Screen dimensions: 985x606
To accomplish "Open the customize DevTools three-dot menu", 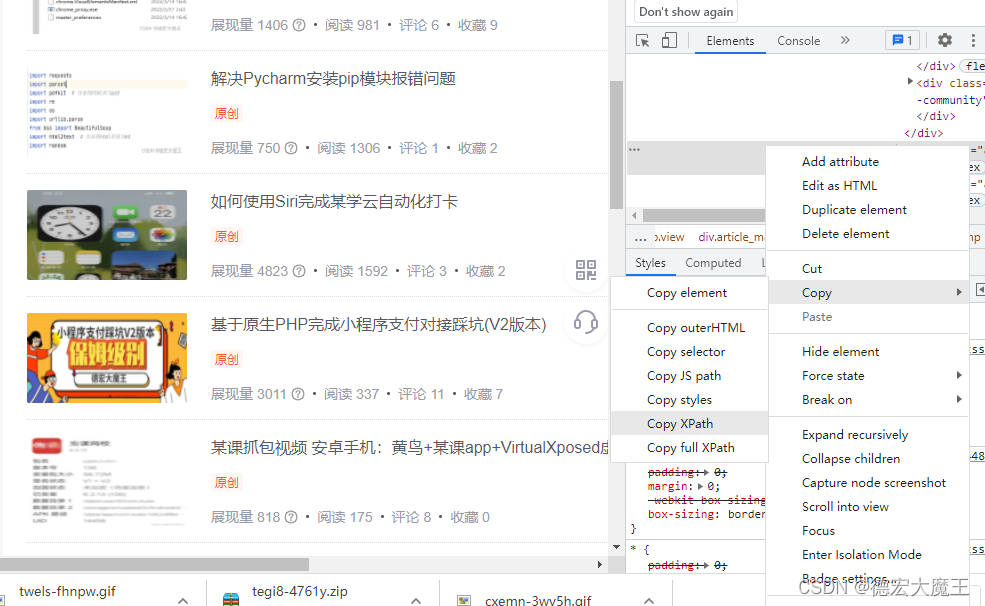I will 973,40.
